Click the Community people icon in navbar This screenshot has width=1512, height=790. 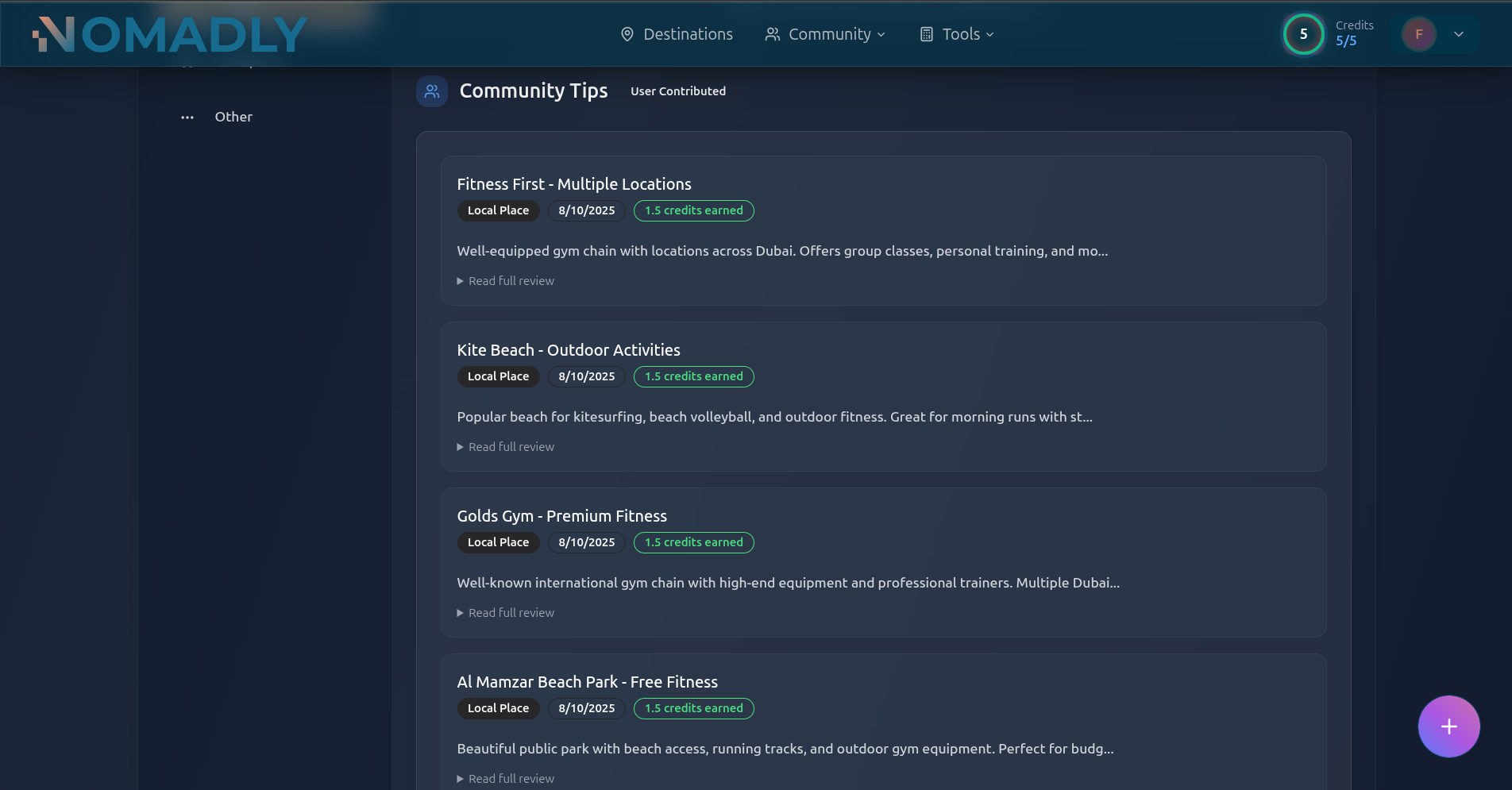(x=772, y=34)
